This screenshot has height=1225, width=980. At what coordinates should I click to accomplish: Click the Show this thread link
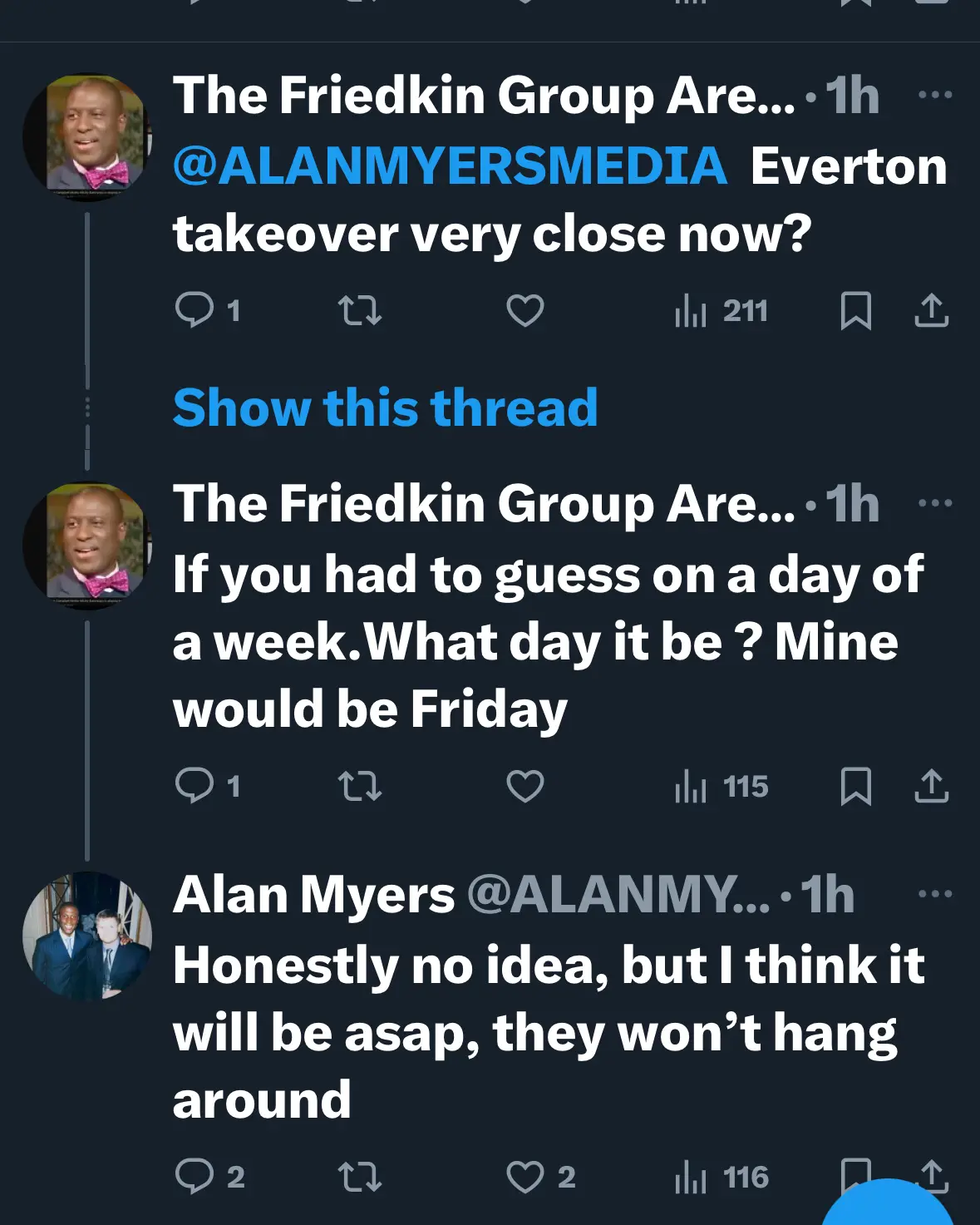pos(385,408)
